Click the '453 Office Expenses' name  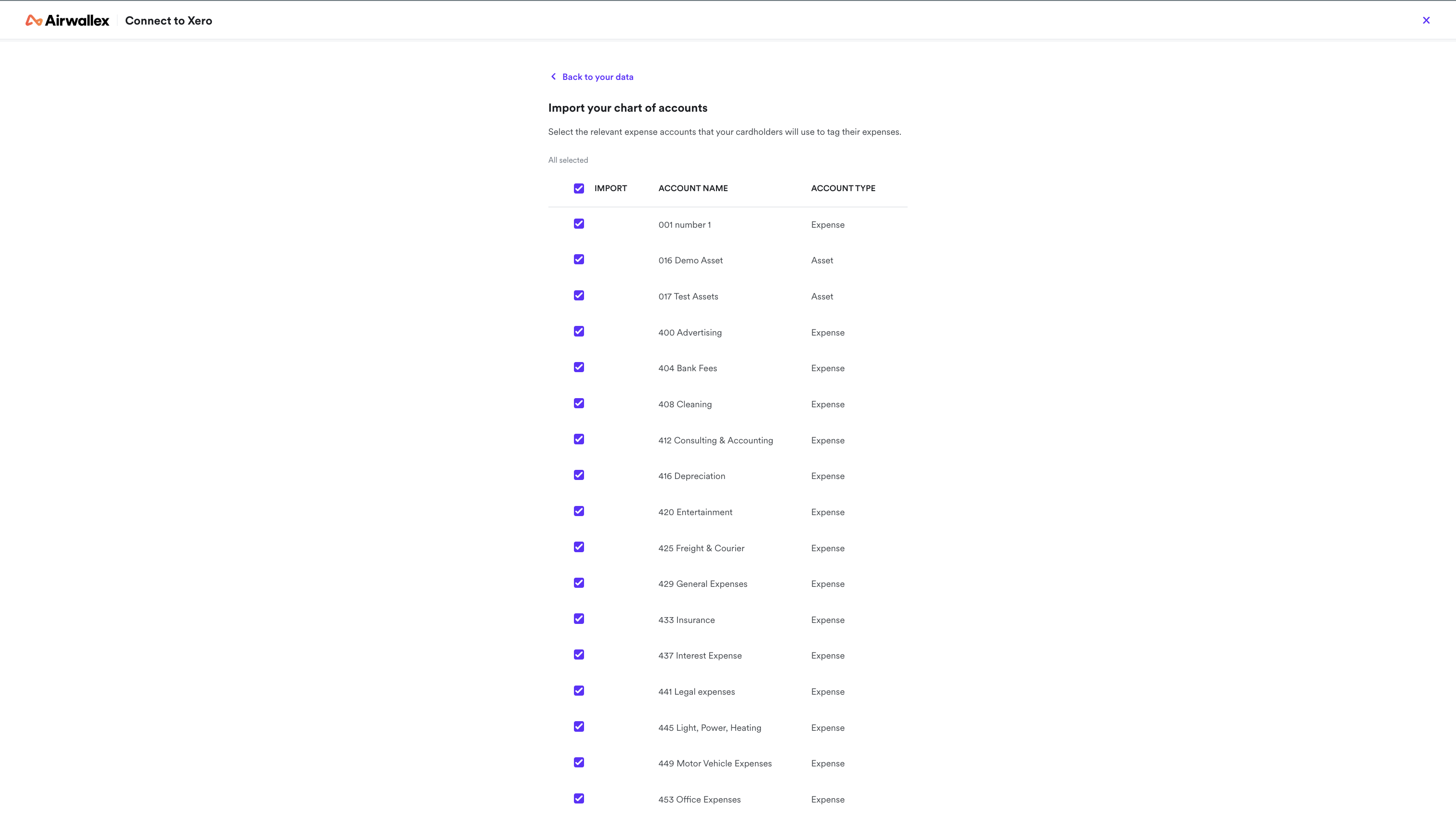coord(699,800)
